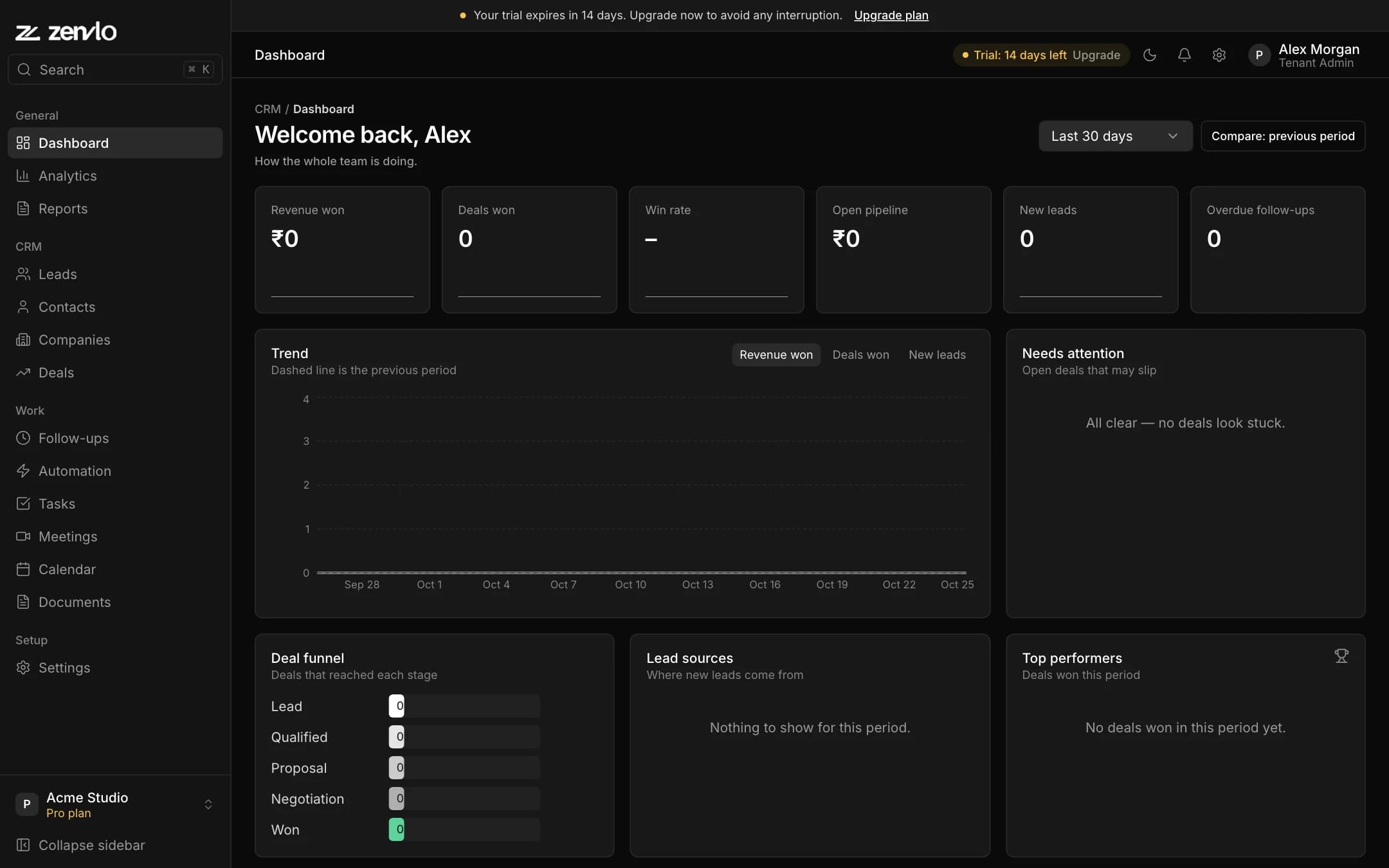Click Upgrade in trial badge
Image resolution: width=1389 pixels, height=868 pixels.
(x=1096, y=55)
